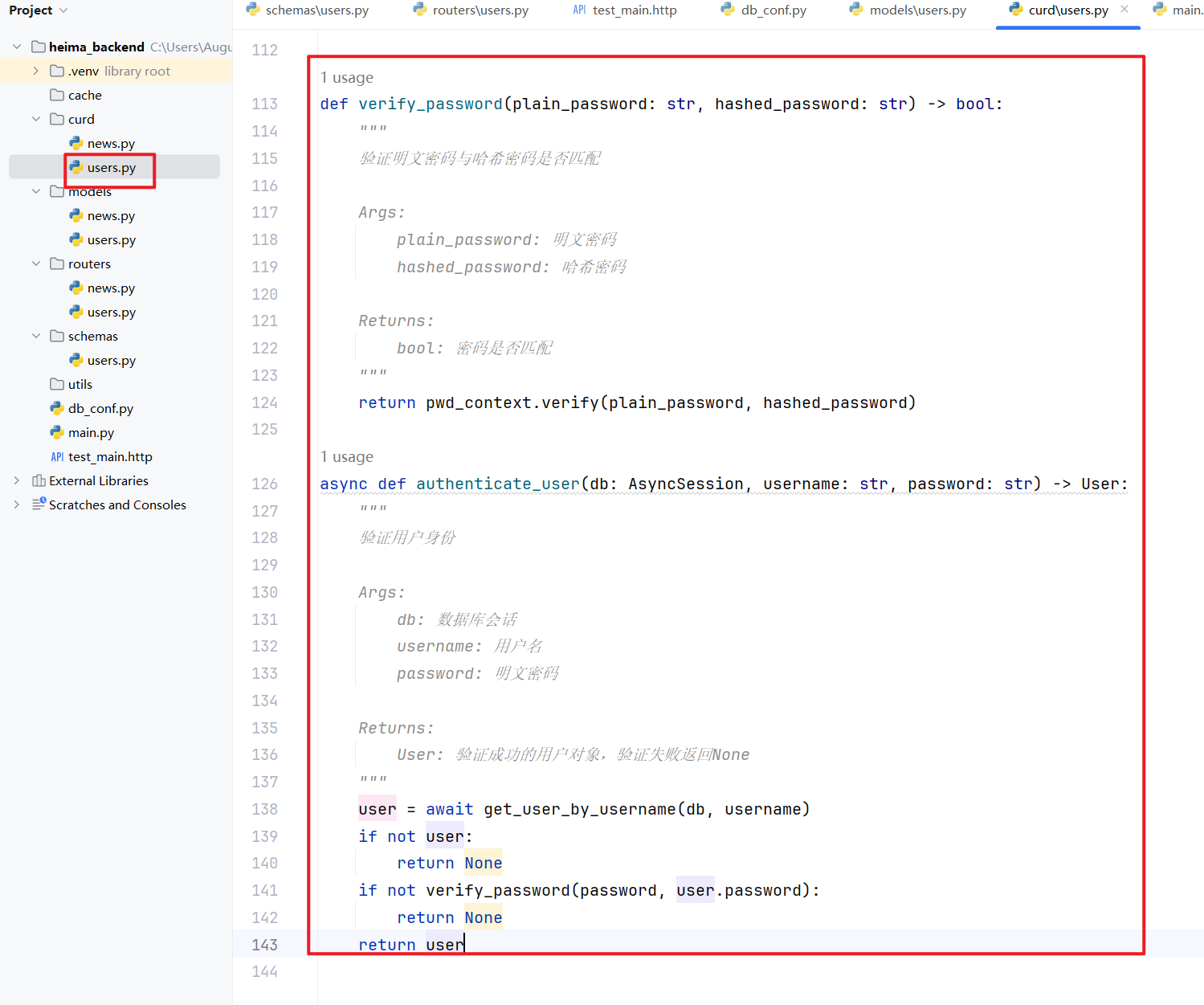Click API icon of test_main.http file
This screenshot has height=1005, width=1204.
point(57,456)
